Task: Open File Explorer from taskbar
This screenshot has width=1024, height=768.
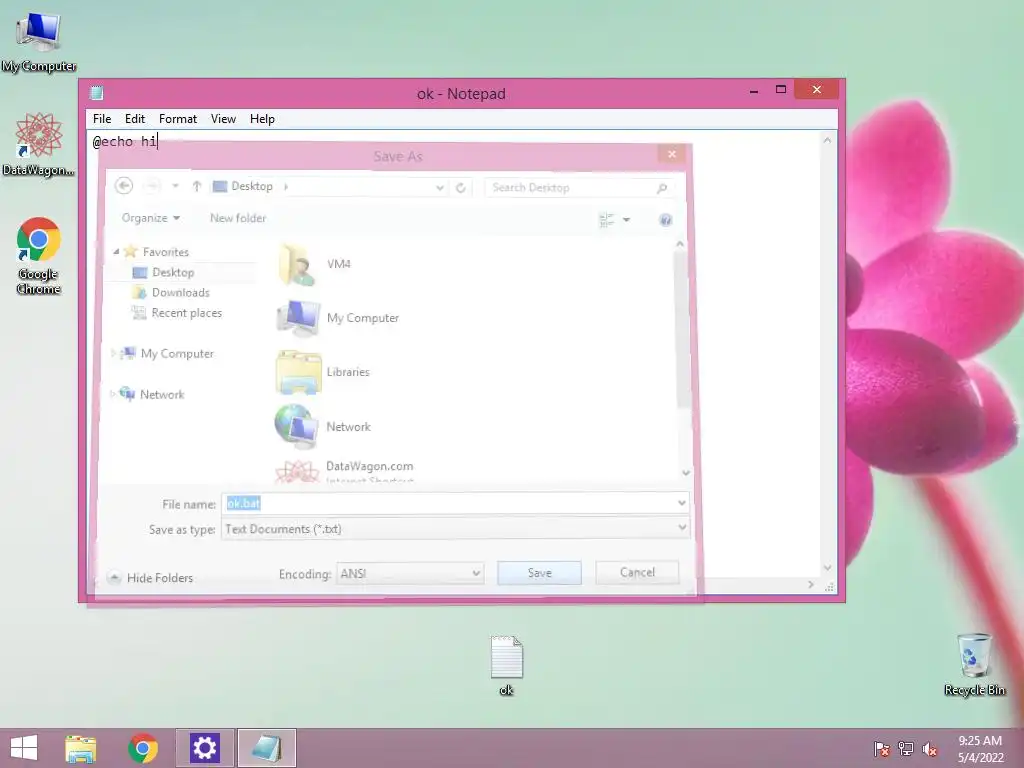Action: pos(80,748)
